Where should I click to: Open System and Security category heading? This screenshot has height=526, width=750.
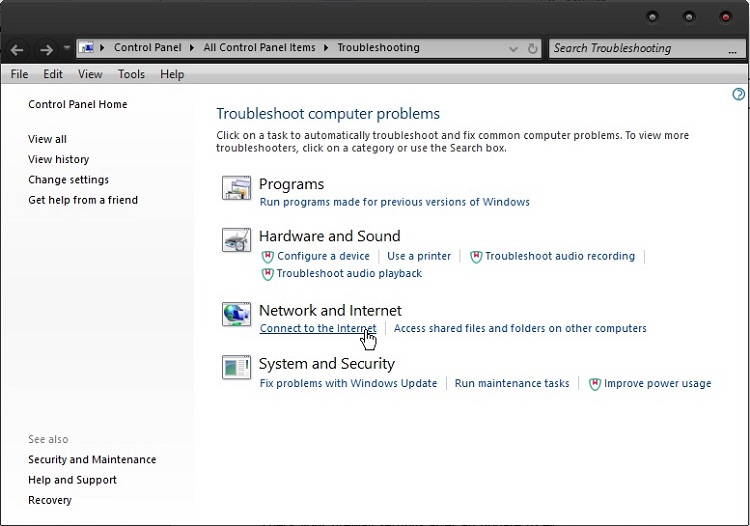point(327,364)
